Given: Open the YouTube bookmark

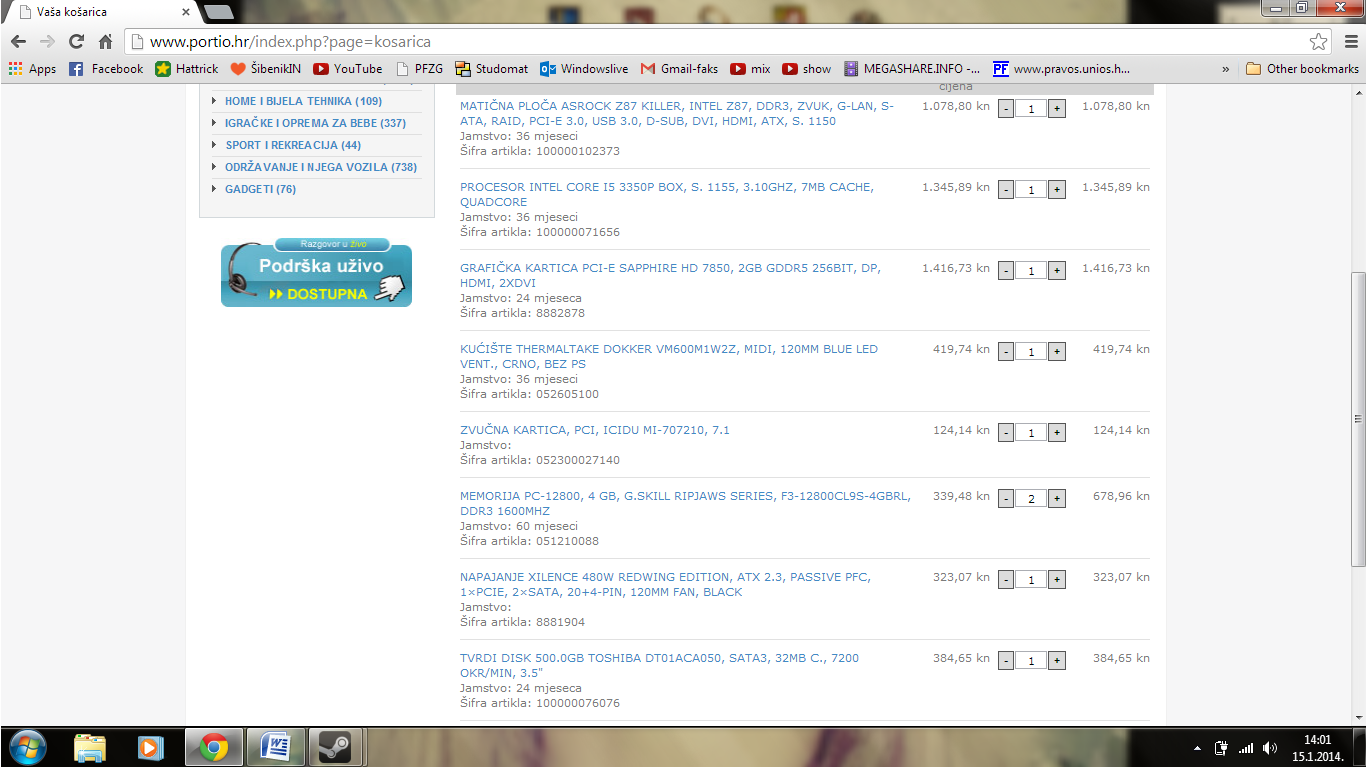Looking at the screenshot, I should point(347,69).
